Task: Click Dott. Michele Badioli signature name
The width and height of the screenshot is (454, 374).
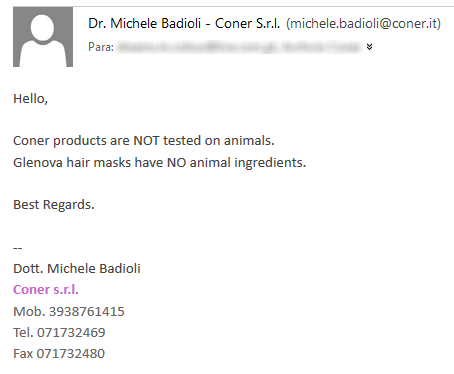Action: 77,269
